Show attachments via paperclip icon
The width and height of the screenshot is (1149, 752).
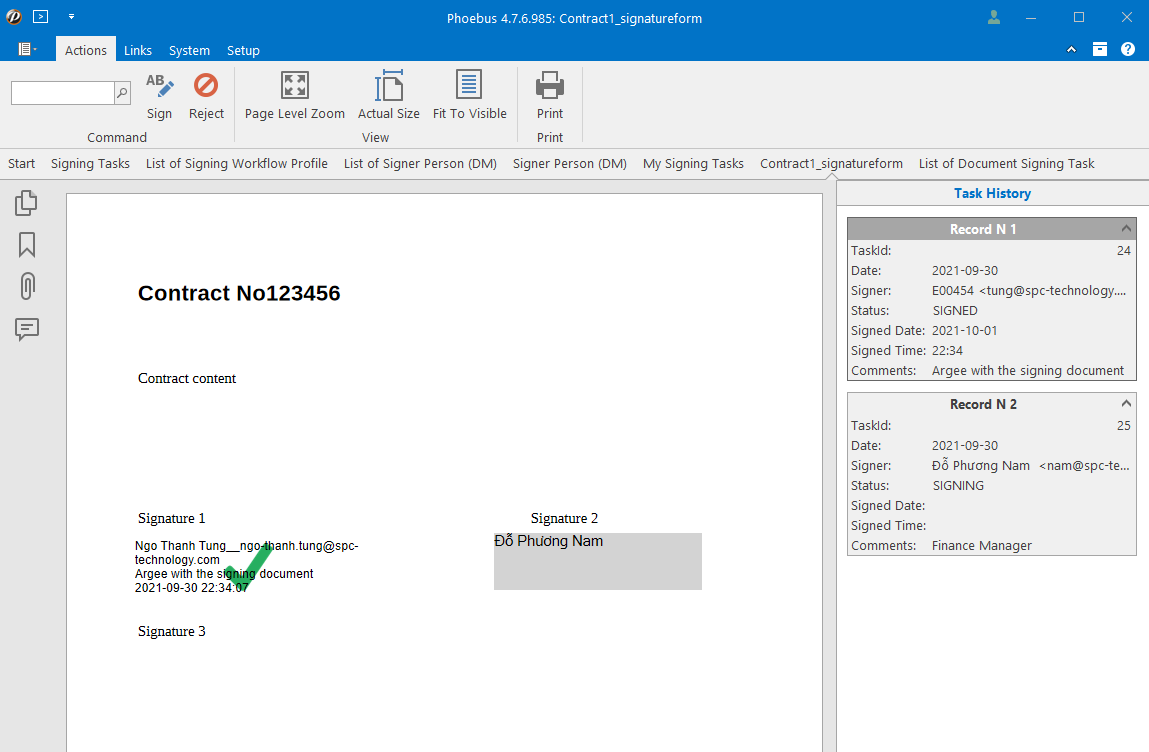coord(27,287)
